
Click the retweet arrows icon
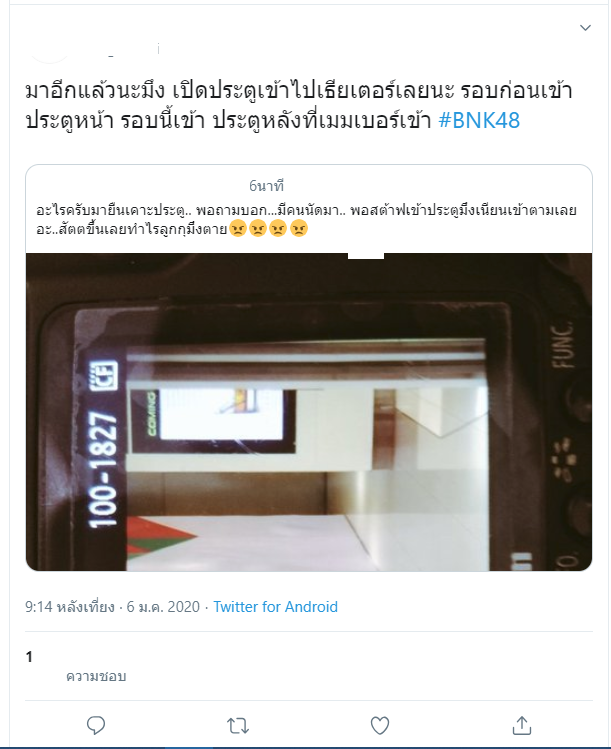[237, 726]
